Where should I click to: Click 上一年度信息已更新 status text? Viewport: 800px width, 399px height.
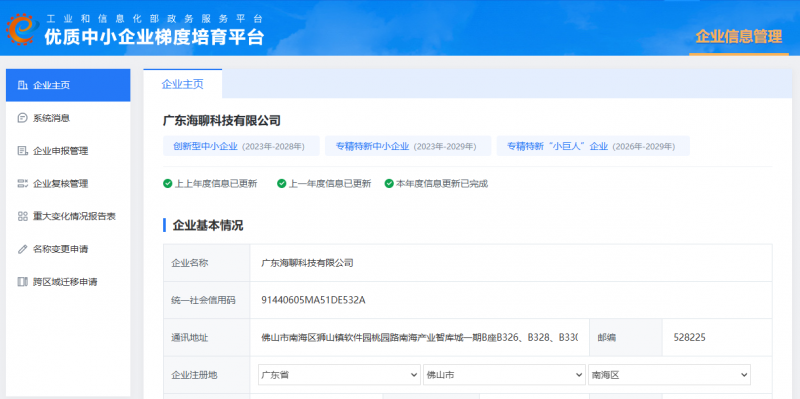click(330, 184)
